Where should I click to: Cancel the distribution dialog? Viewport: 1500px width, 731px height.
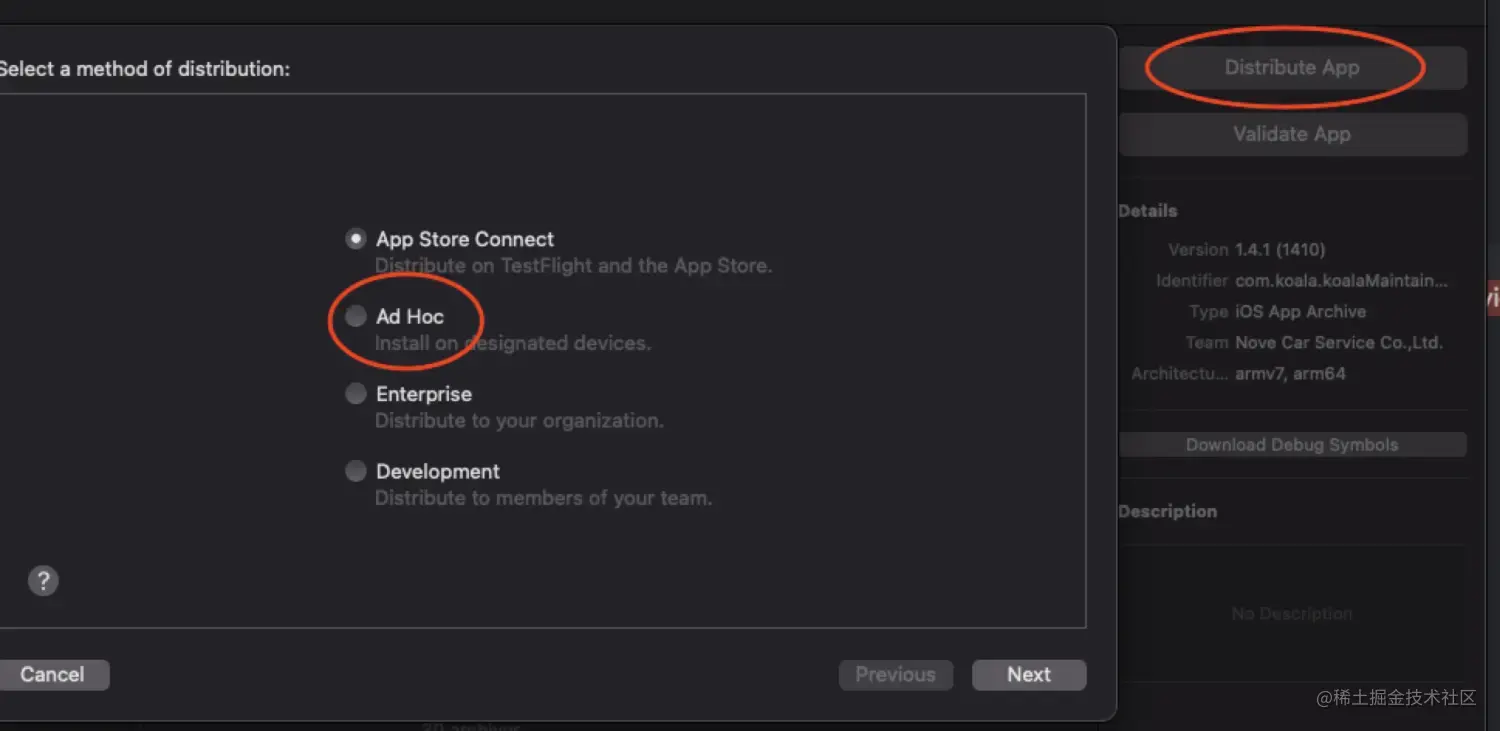click(x=52, y=675)
